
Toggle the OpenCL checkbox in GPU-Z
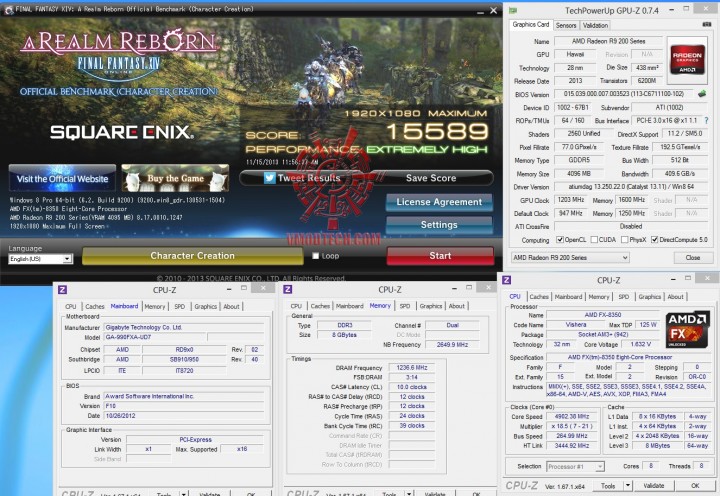[x=560, y=240]
